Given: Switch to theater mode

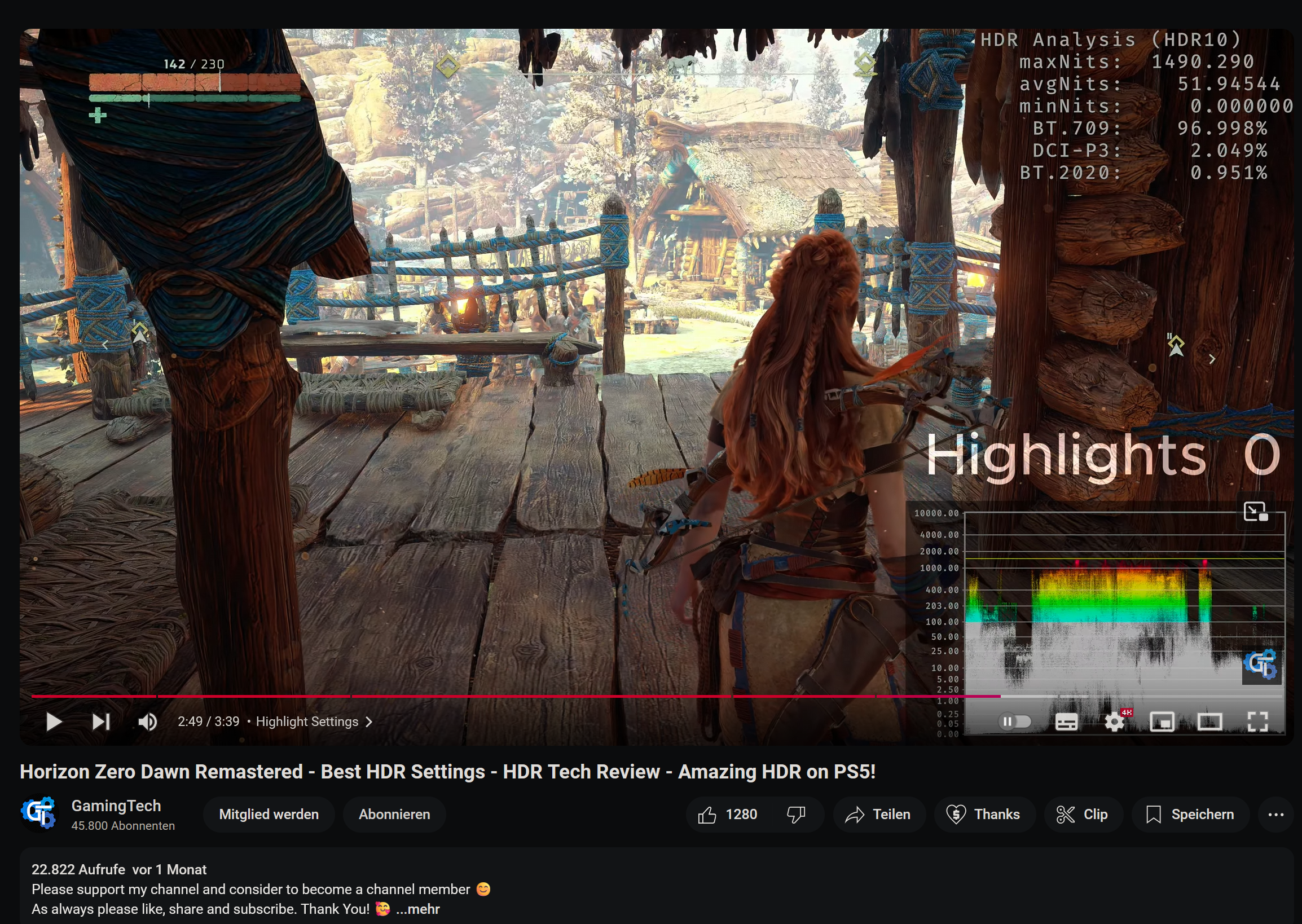Looking at the screenshot, I should 1210,721.
